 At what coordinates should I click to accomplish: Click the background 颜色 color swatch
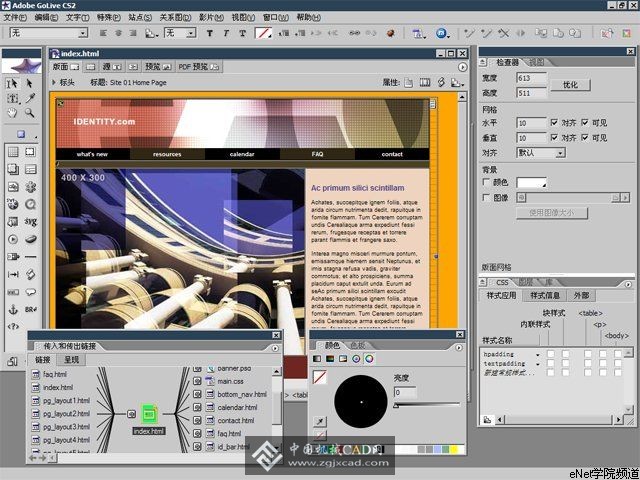click(x=531, y=182)
